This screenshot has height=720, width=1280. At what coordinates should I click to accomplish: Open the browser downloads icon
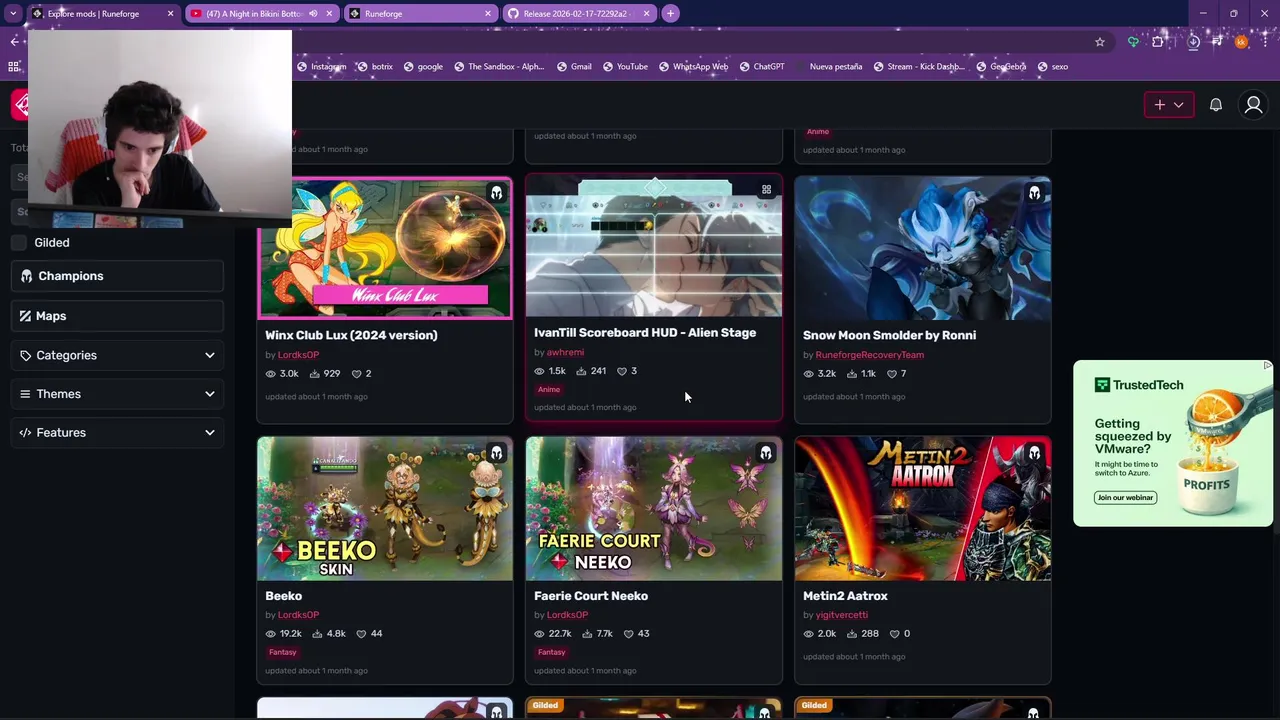pos(1193,42)
